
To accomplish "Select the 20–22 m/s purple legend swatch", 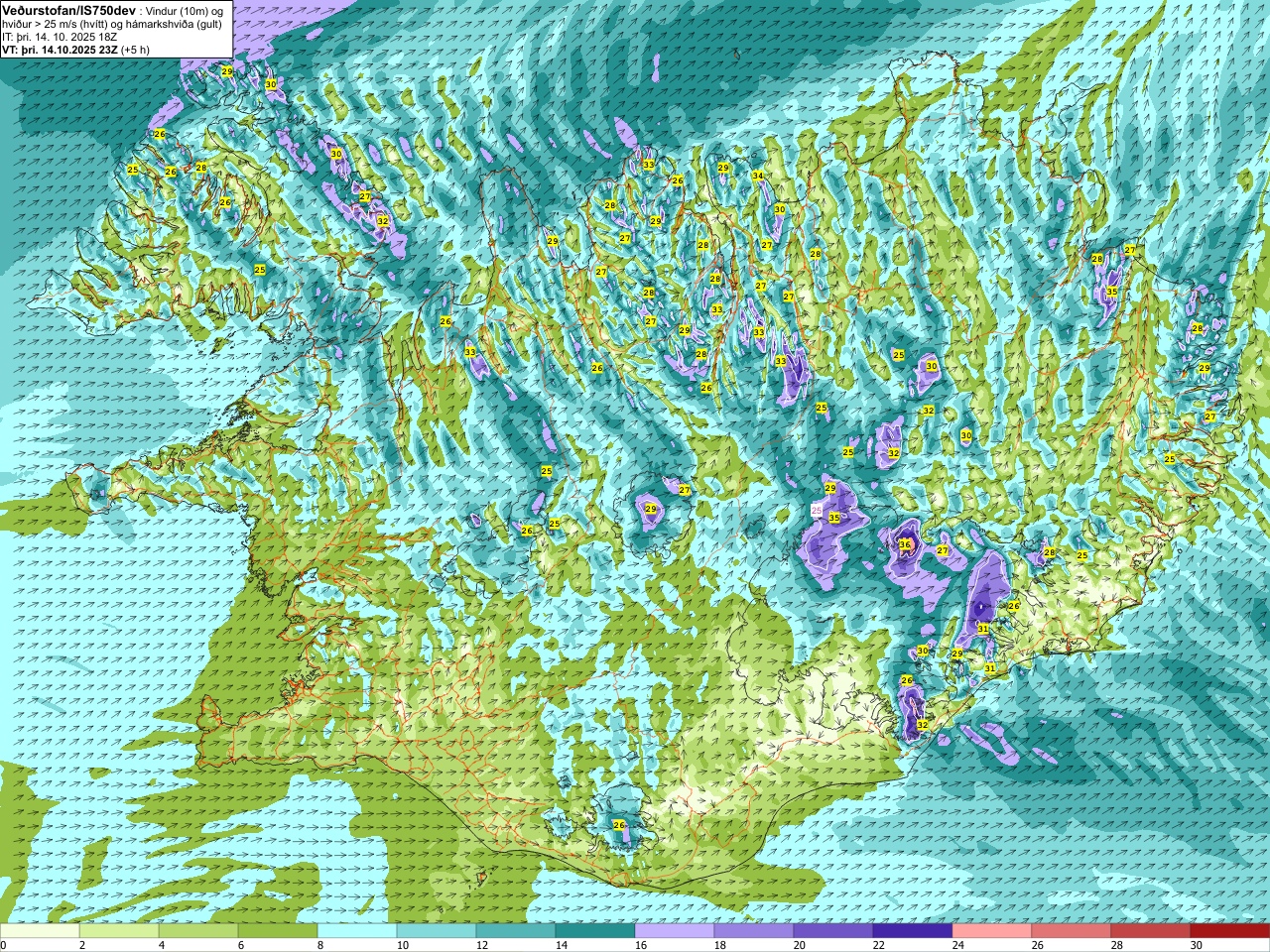I will 833,931.
